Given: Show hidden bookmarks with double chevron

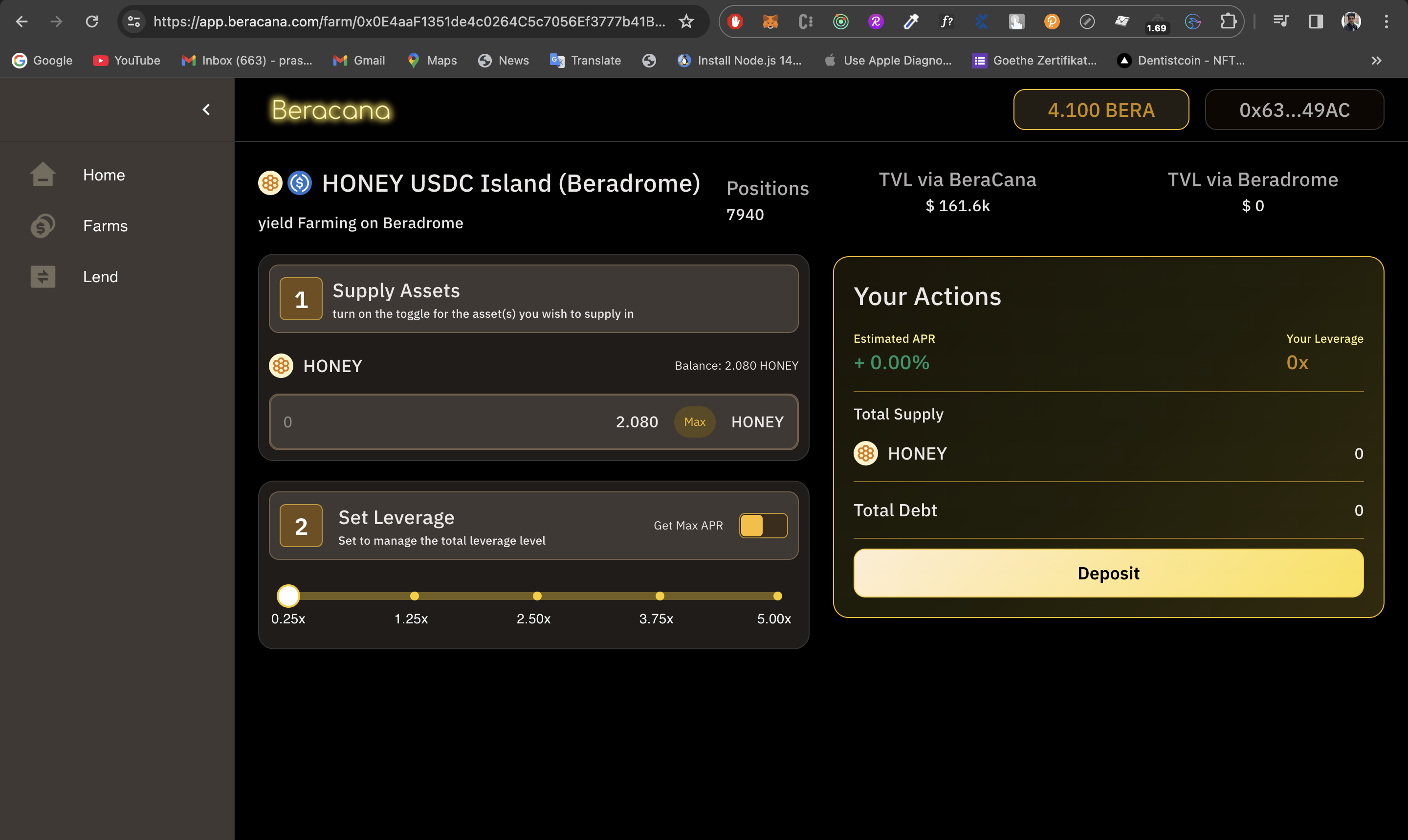Looking at the screenshot, I should [1376, 61].
